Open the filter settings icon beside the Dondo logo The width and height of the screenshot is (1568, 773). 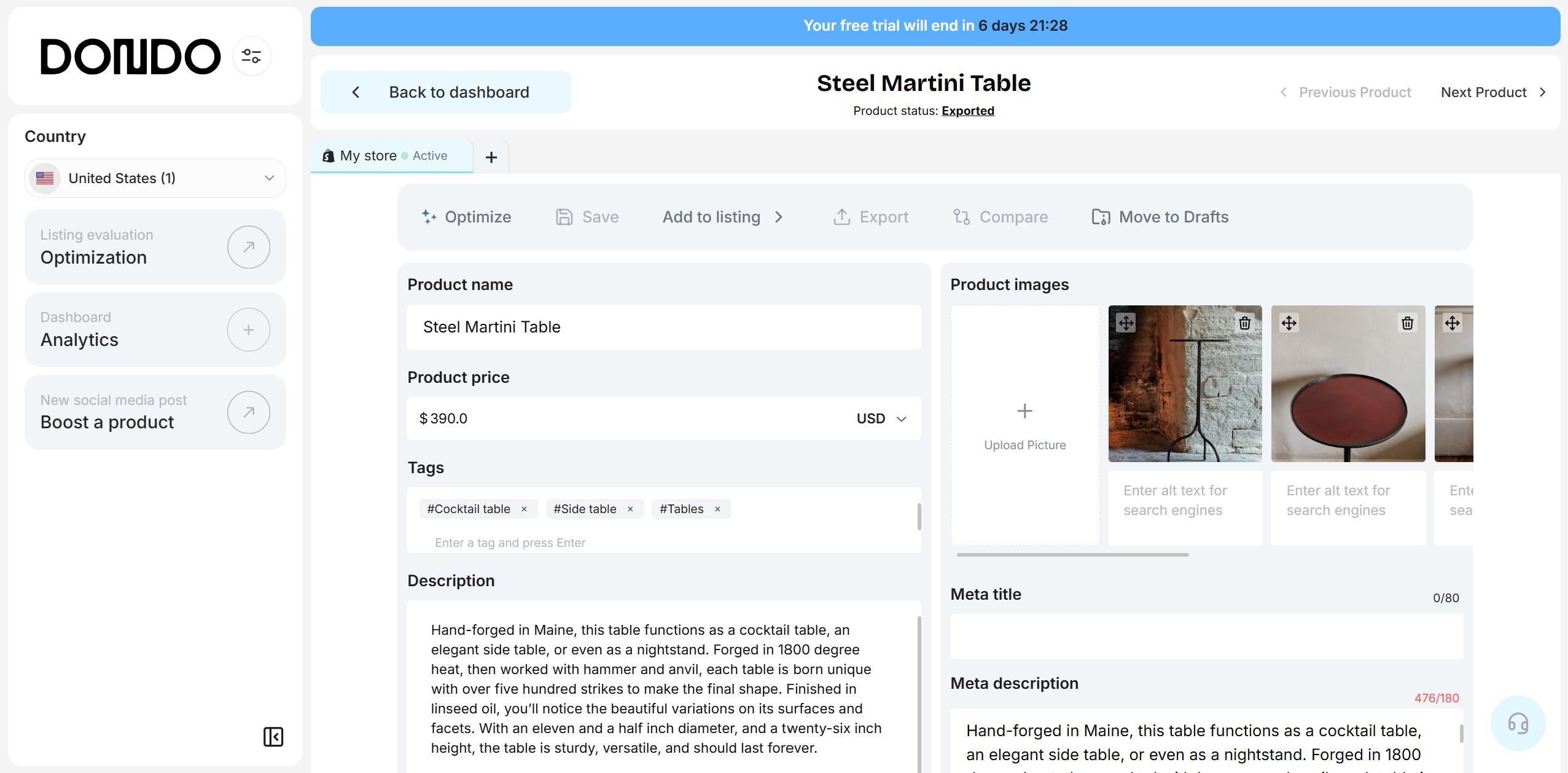click(251, 57)
